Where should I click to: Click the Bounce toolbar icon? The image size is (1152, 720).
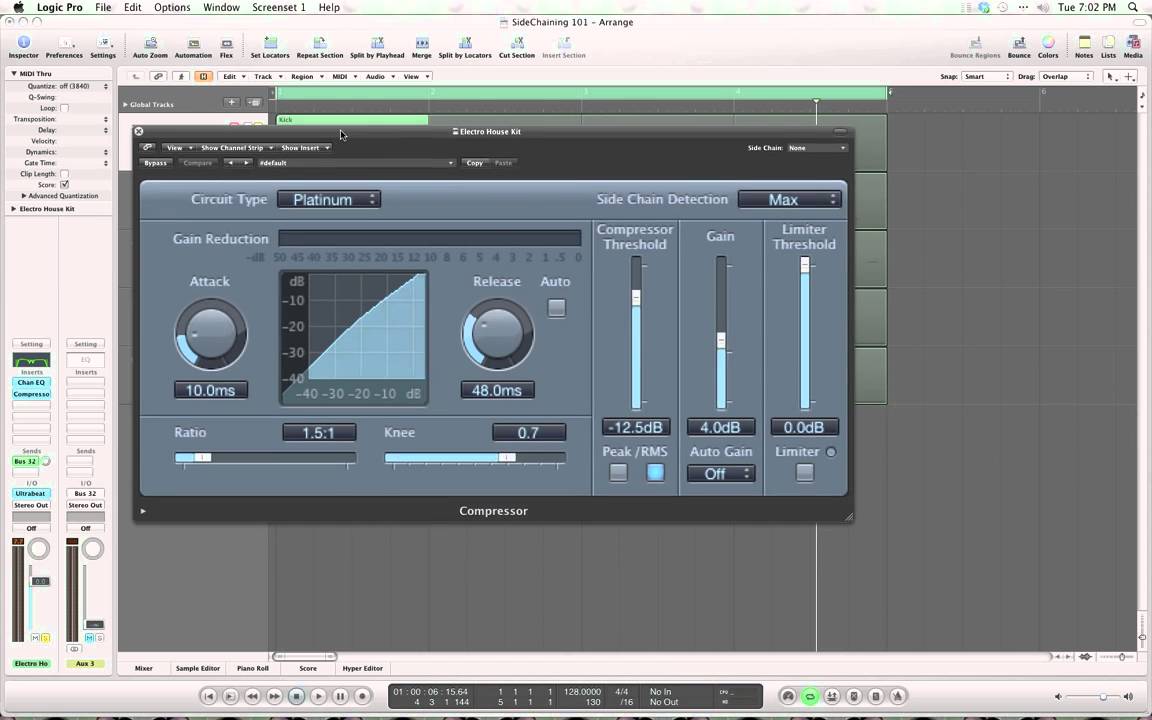(x=1019, y=47)
